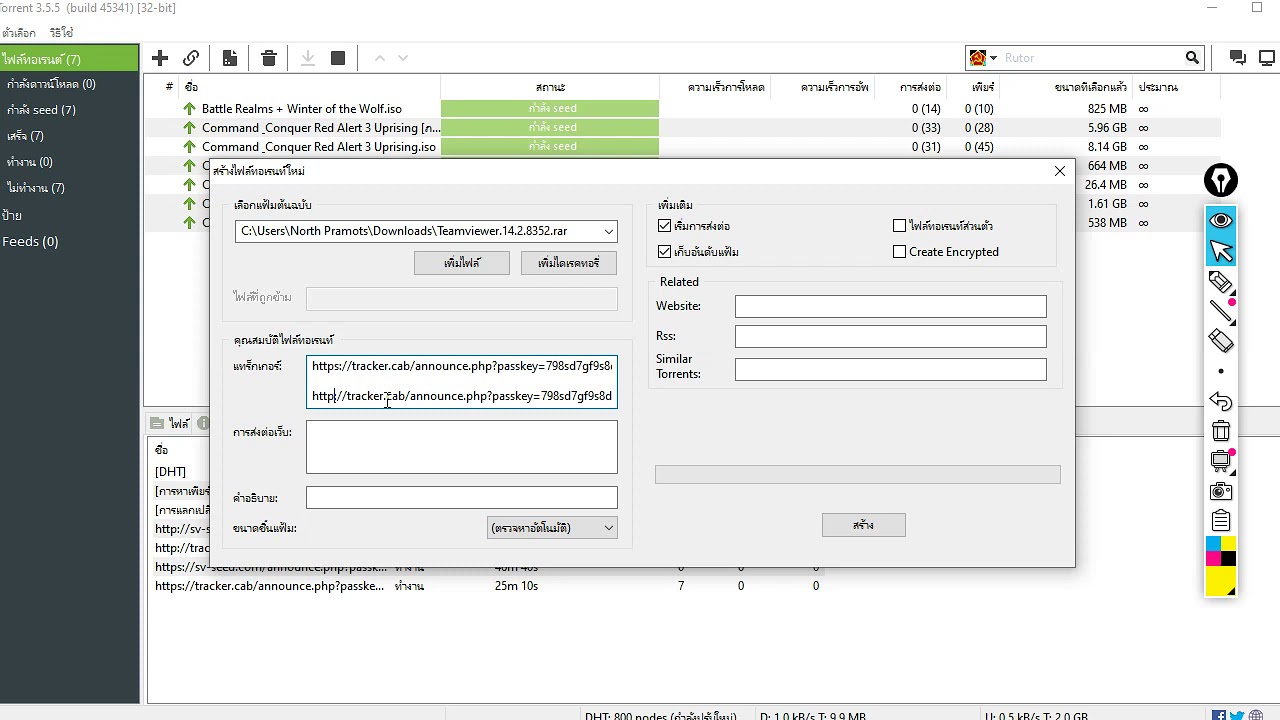Click the Website input field

tap(891, 306)
